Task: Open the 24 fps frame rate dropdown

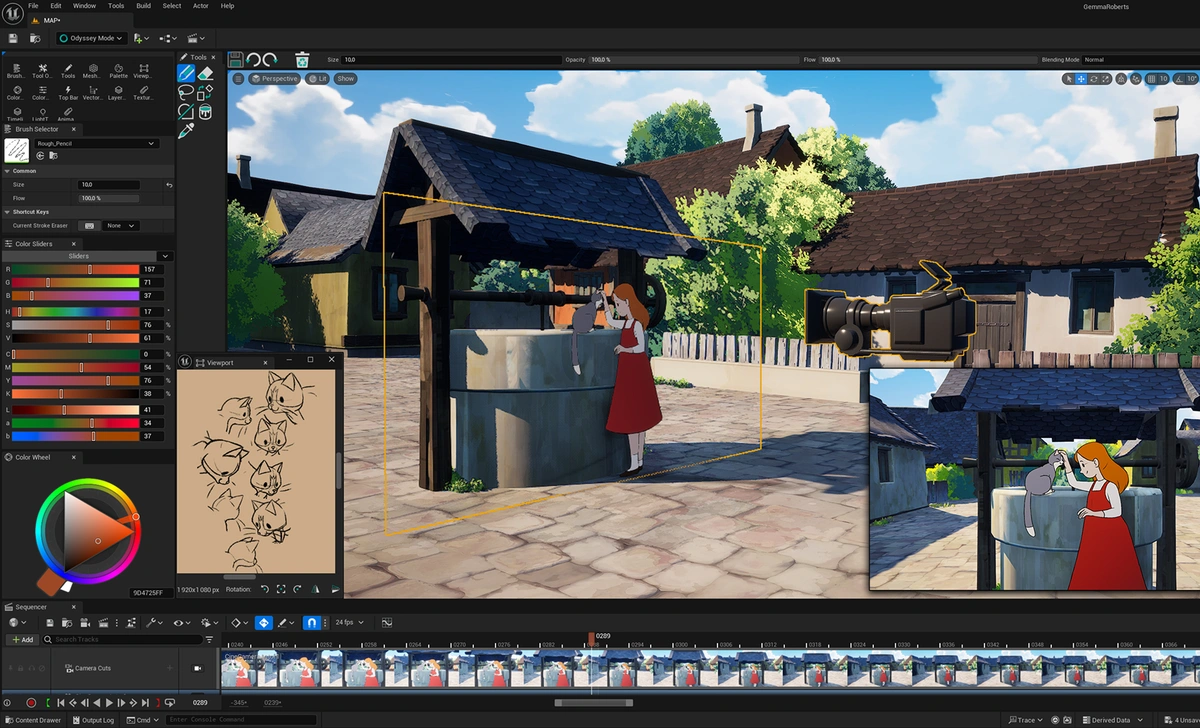Action: [349, 622]
